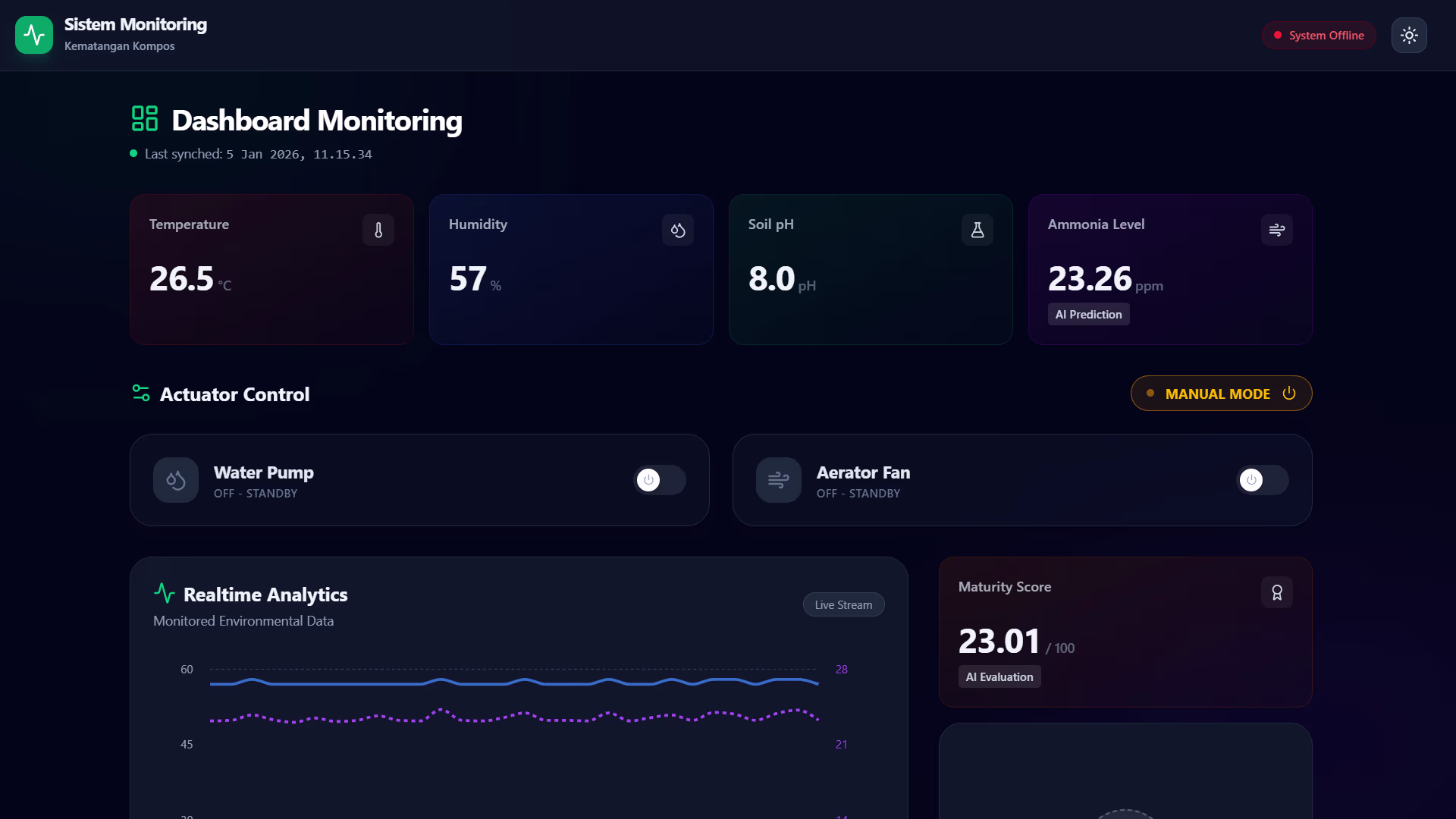Click the Aerator Fan wind icon
1456x819 pixels.
779,480
